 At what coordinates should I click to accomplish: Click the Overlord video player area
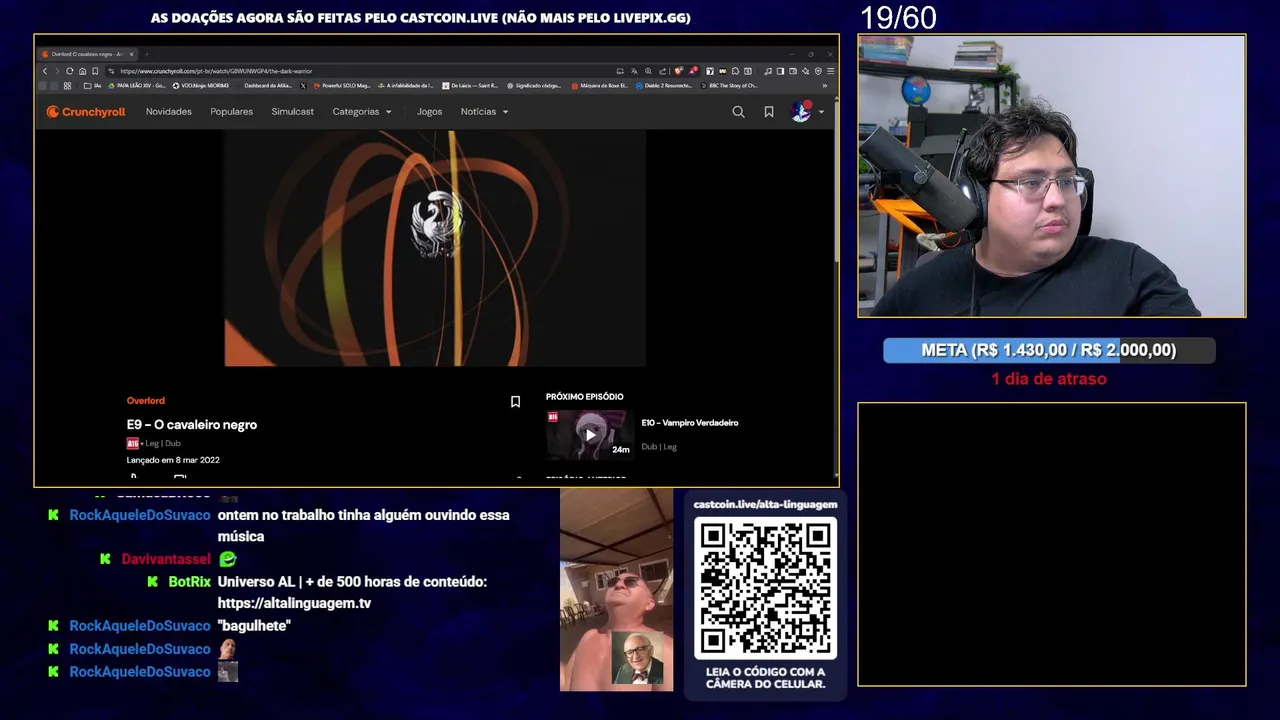pos(435,248)
